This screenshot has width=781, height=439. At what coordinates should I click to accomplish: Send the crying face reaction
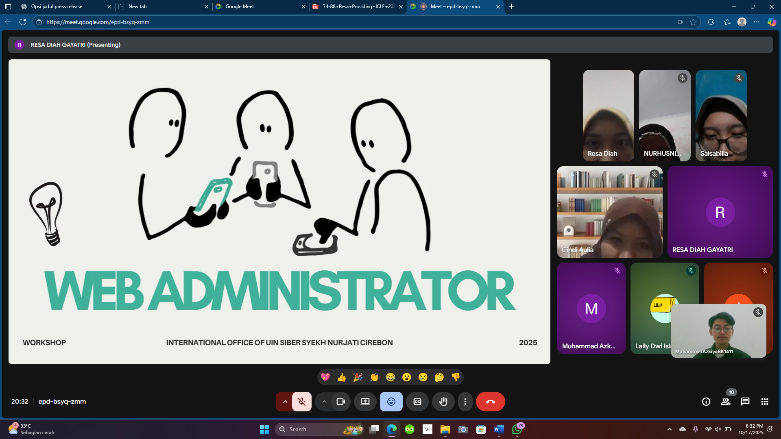point(423,377)
